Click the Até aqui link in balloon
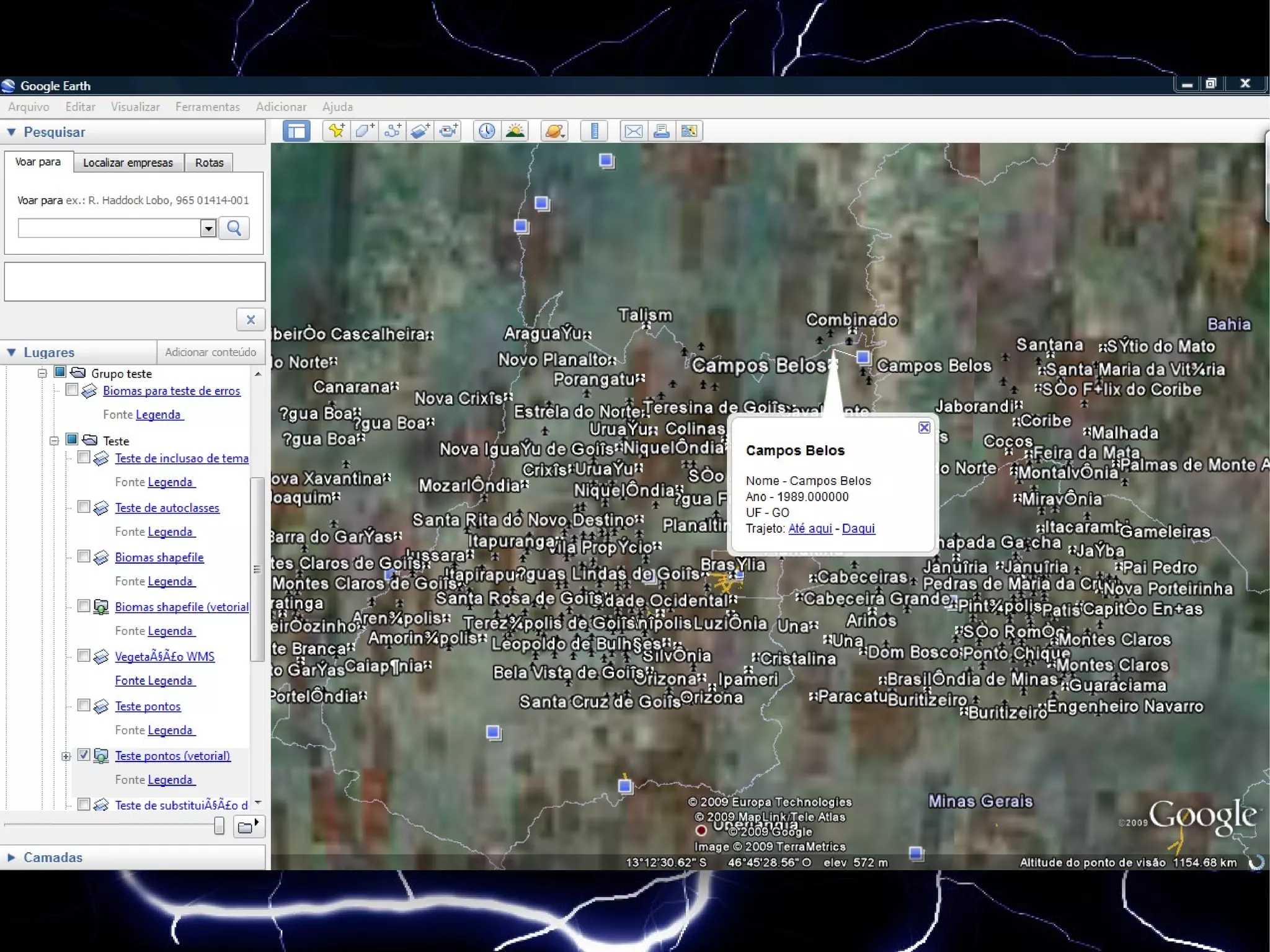The width and height of the screenshot is (1270, 952). (x=810, y=528)
